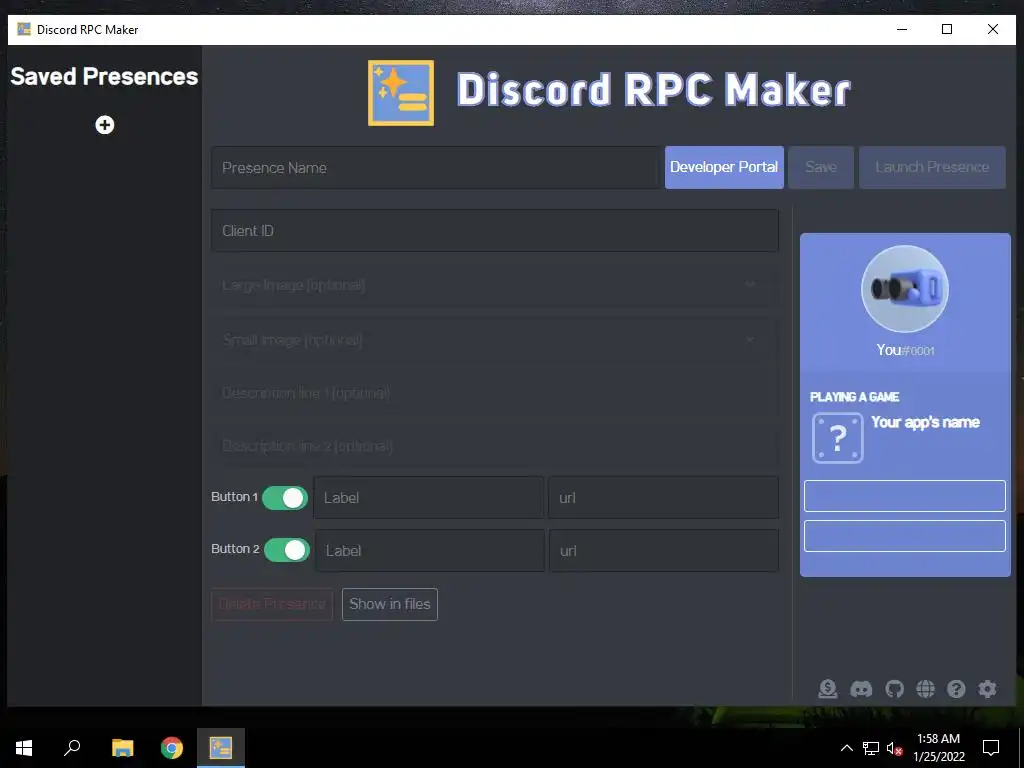Show hidden system tray icons

pyautogui.click(x=846, y=748)
